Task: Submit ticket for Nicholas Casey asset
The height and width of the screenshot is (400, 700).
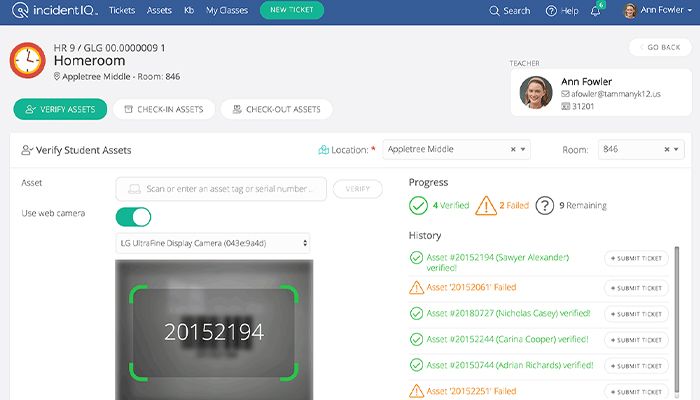Action: point(636,314)
